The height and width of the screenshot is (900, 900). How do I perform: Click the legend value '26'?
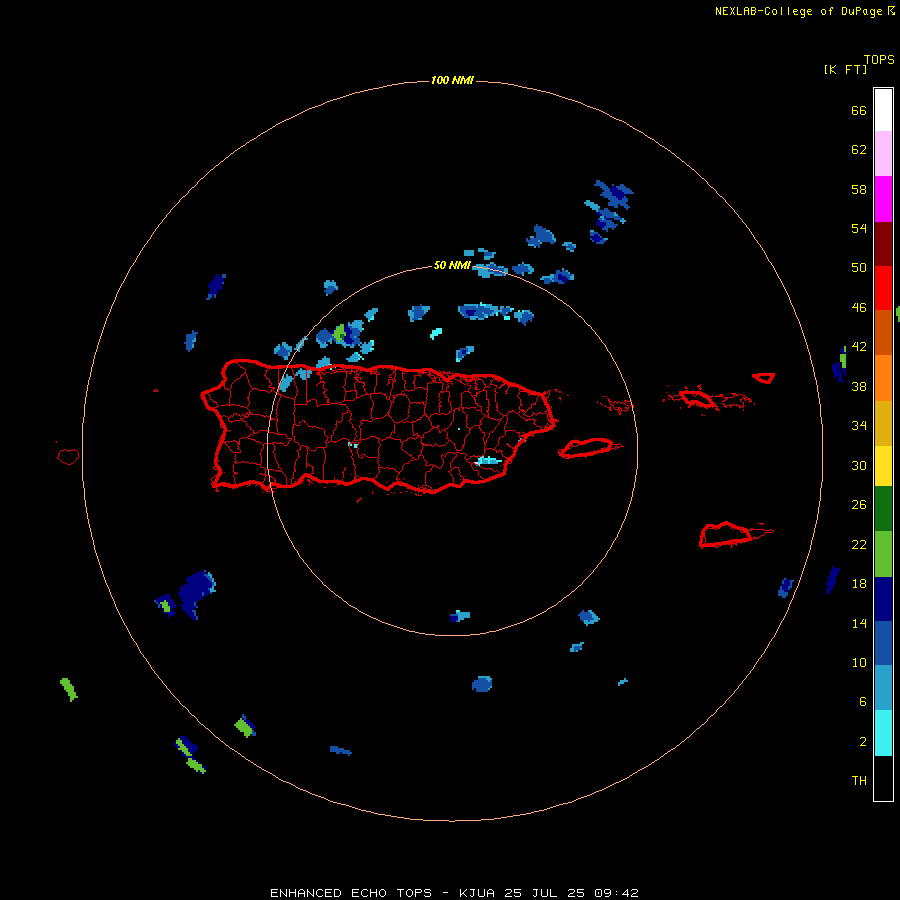[859, 505]
